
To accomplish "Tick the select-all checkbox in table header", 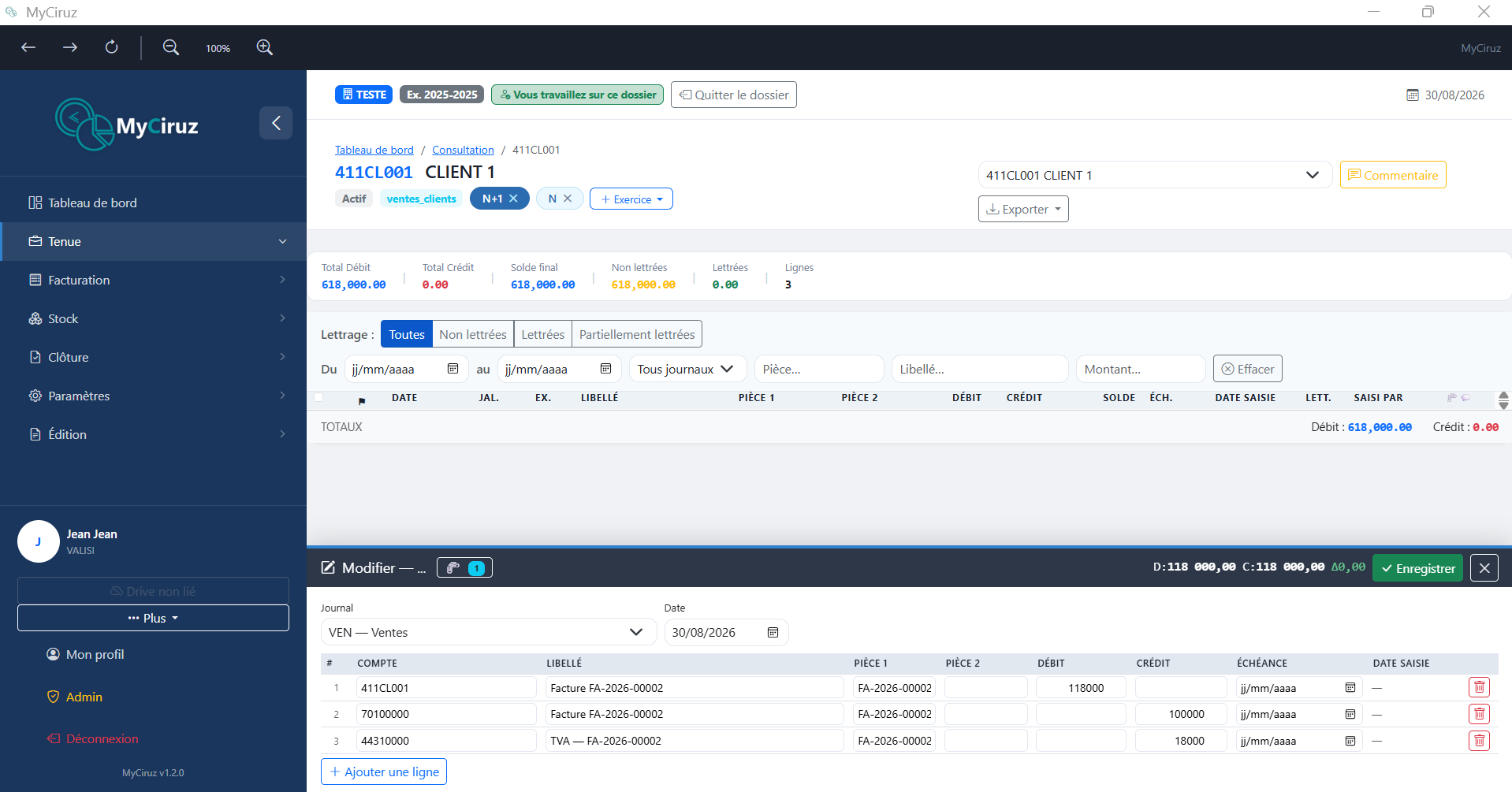I will point(318,397).
